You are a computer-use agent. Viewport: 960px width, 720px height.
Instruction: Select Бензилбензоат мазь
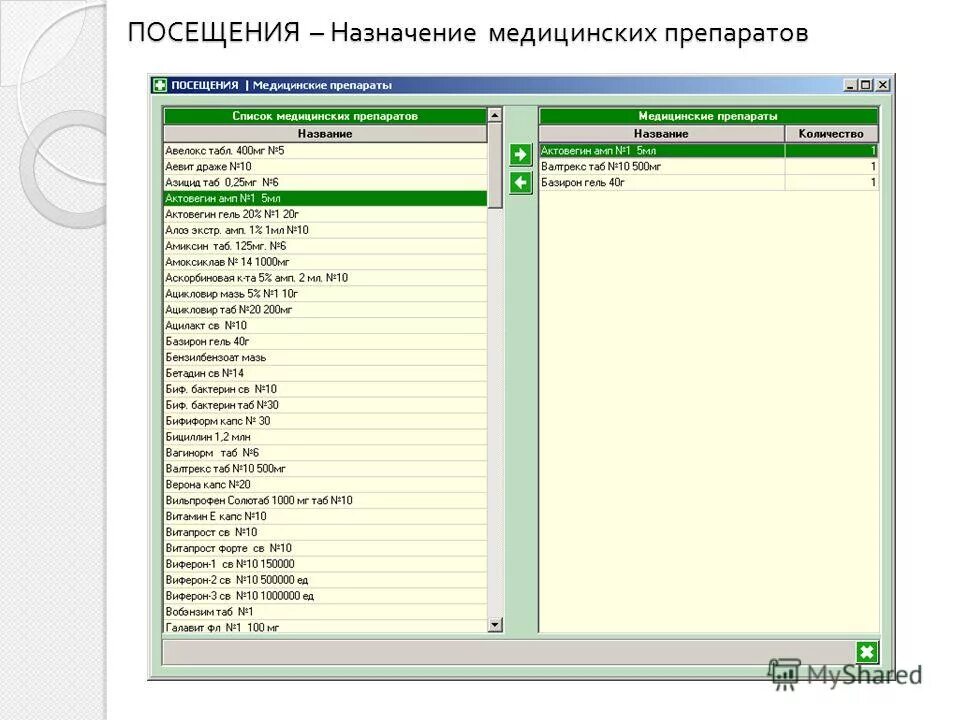point(325,358)
